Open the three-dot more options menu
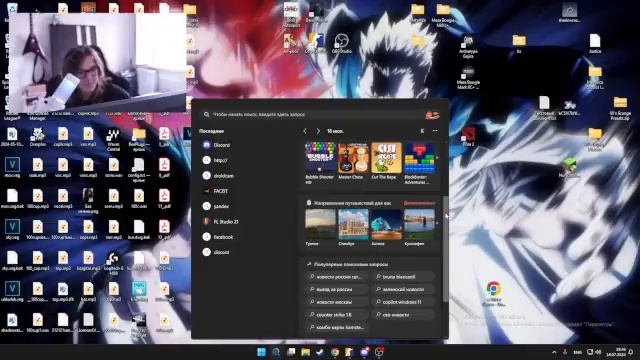This screenshot has width=640, height=360. pyautogui.click(x=435, y=131)
